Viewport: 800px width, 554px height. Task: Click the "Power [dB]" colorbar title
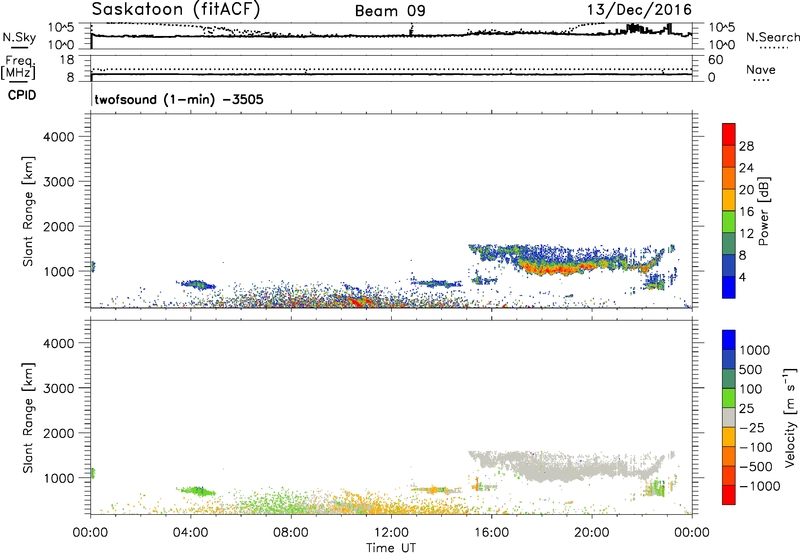pos(764,211)
